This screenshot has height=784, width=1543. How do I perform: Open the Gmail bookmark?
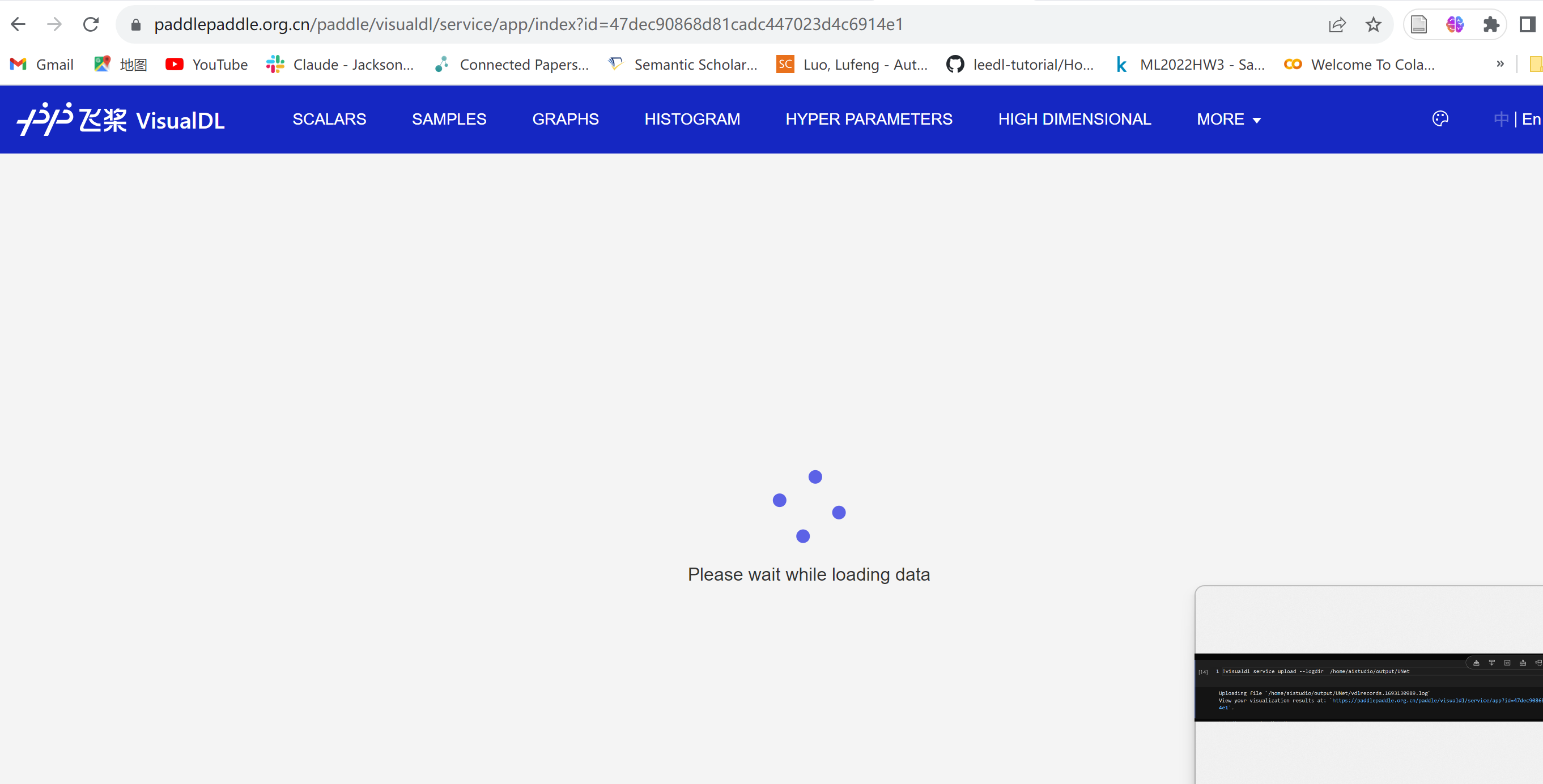42,65
